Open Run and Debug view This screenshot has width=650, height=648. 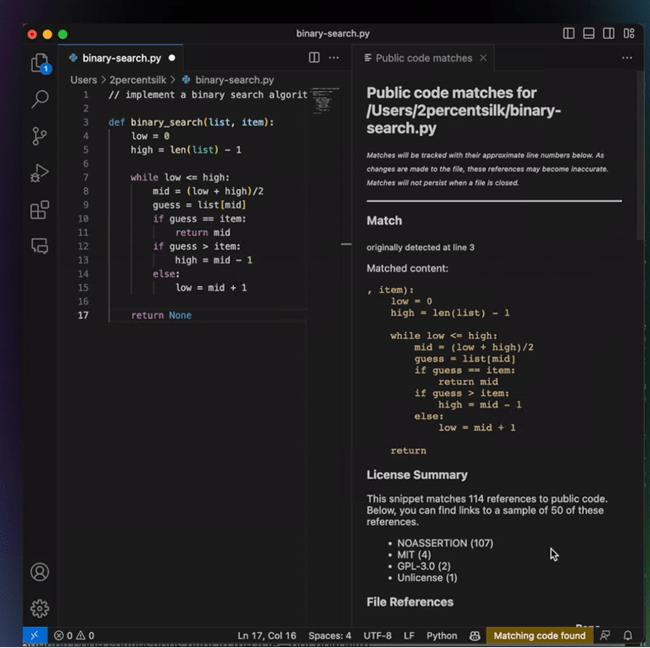coord(40,173)
